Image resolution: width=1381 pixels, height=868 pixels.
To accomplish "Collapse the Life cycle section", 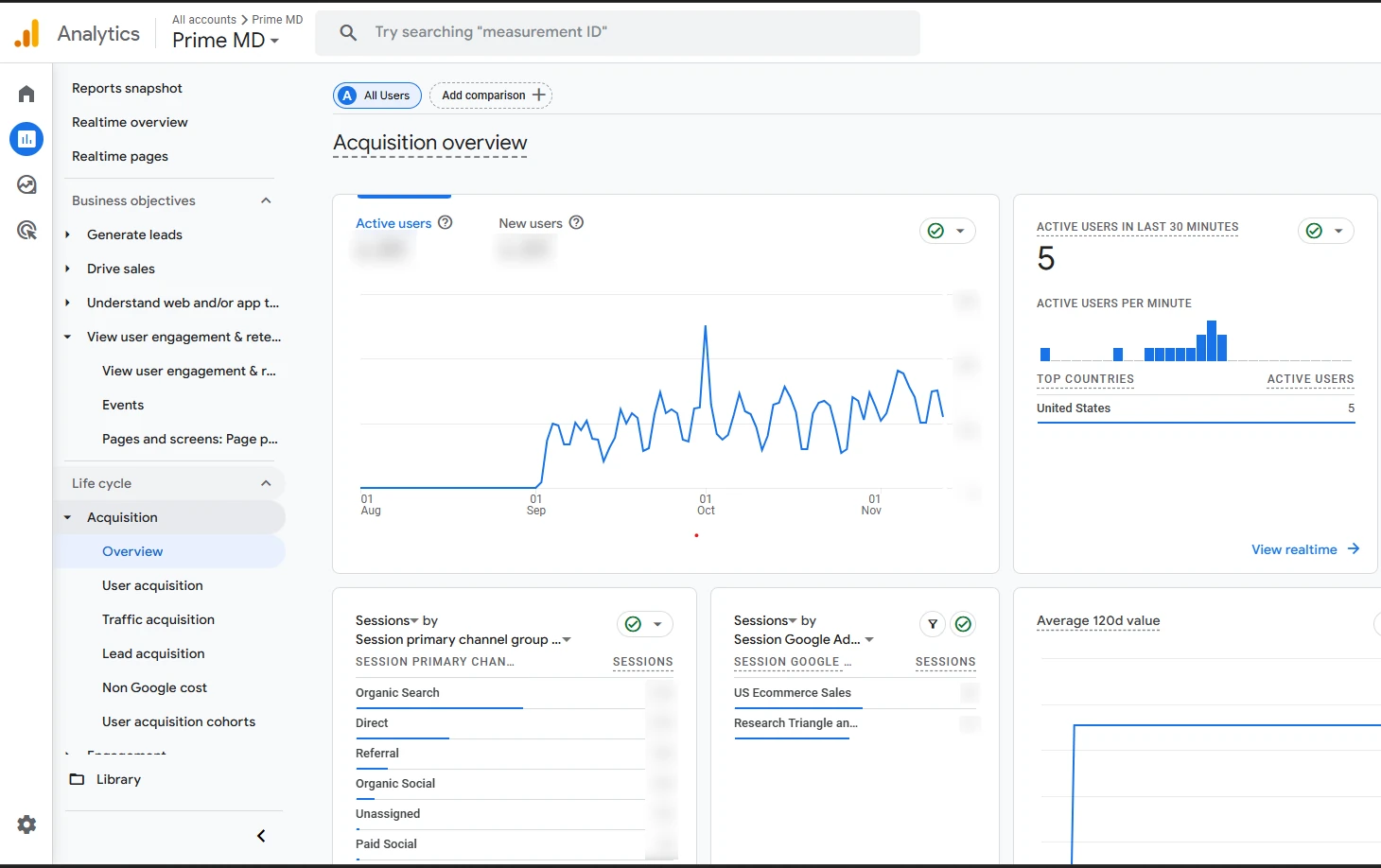I will 266,483.
